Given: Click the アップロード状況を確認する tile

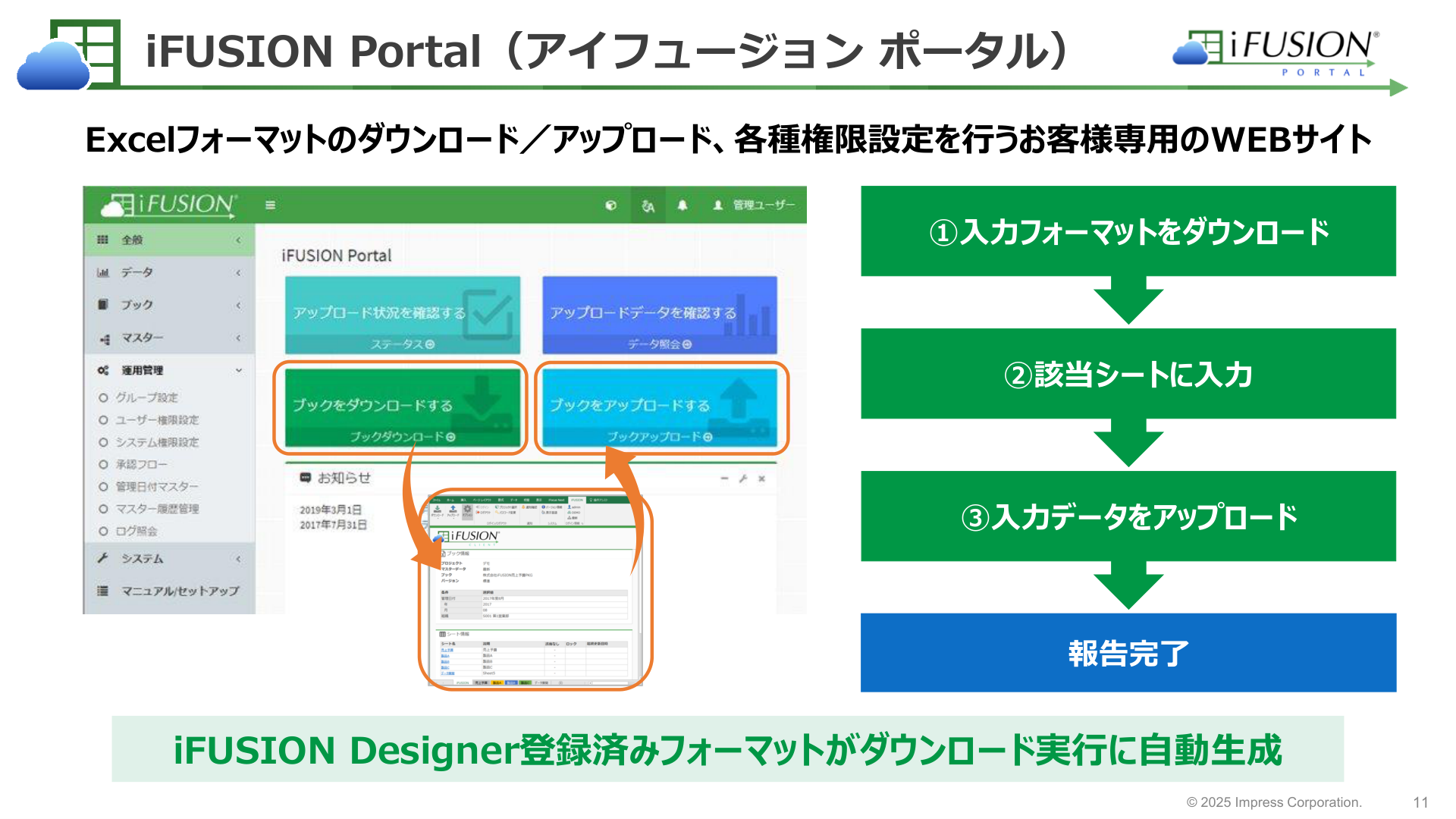Looking at the screenshot, I should 403,315.
